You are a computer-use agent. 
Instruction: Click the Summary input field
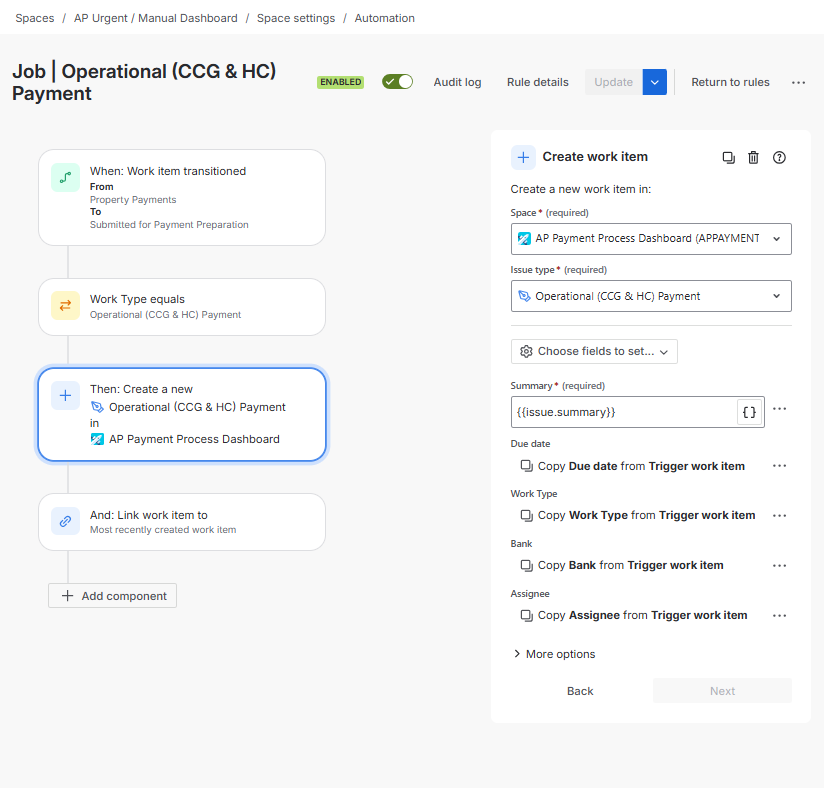click(624, 412)
